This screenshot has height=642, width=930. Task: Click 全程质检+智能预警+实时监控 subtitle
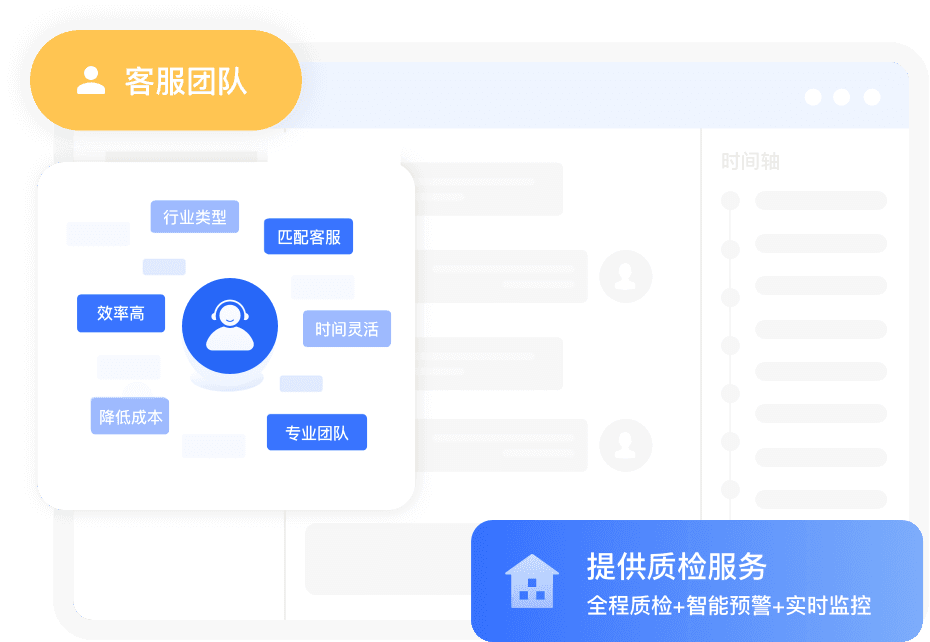(x=729, y=605)
